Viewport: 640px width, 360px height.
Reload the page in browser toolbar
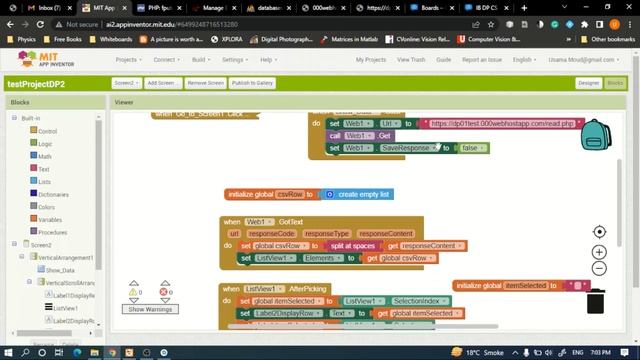(40, 24)
